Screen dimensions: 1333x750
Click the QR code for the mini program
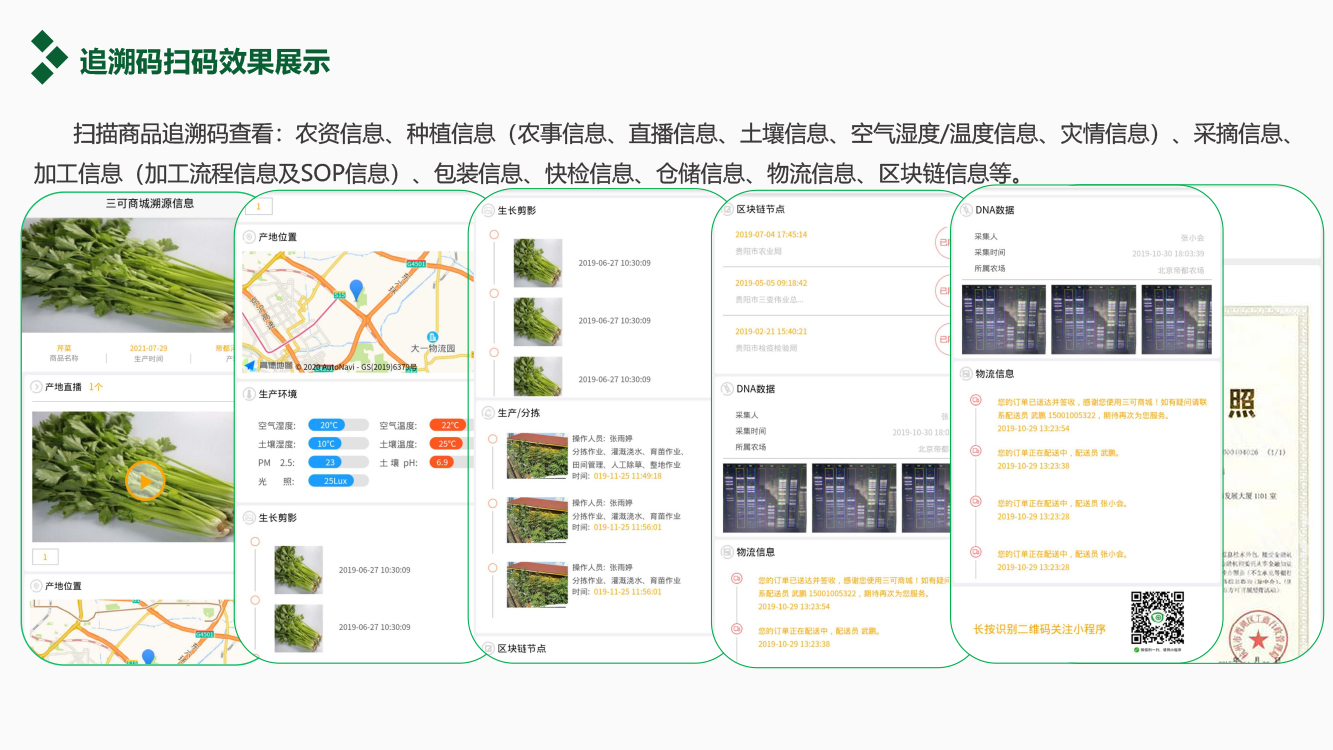(1157, 618)
